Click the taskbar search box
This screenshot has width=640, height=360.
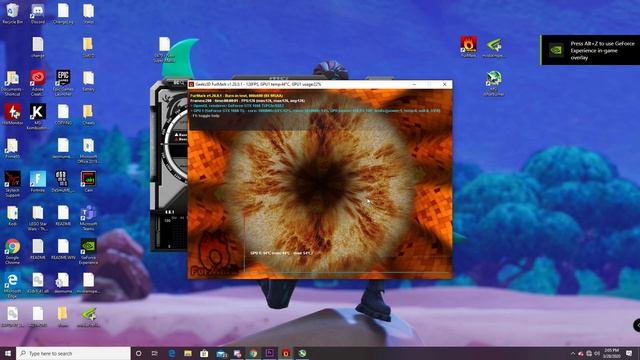tap(73, 353)
